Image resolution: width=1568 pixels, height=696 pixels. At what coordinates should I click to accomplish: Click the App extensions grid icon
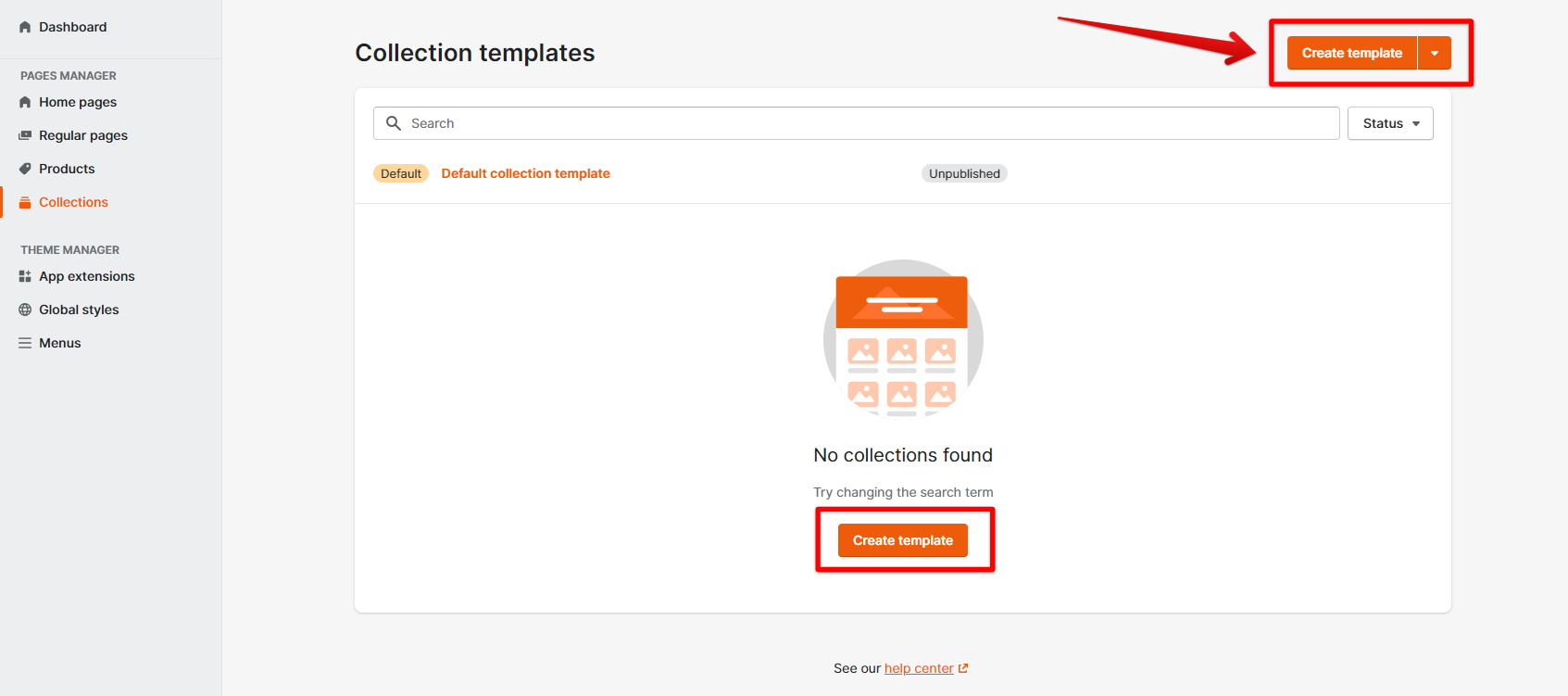click(25, 276)
